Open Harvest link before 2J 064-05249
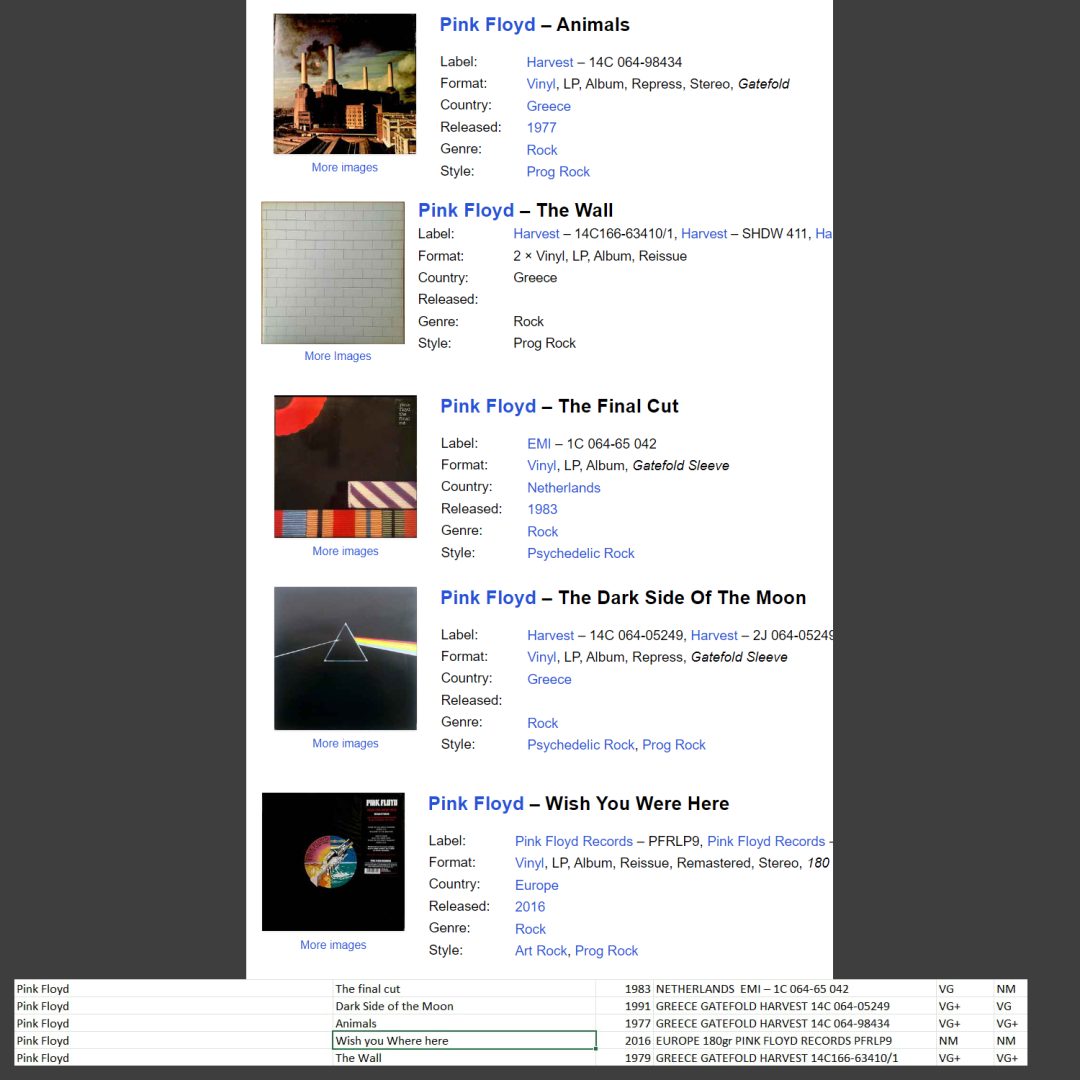This screenshot has height=1080, width=1080. (714, 635)
